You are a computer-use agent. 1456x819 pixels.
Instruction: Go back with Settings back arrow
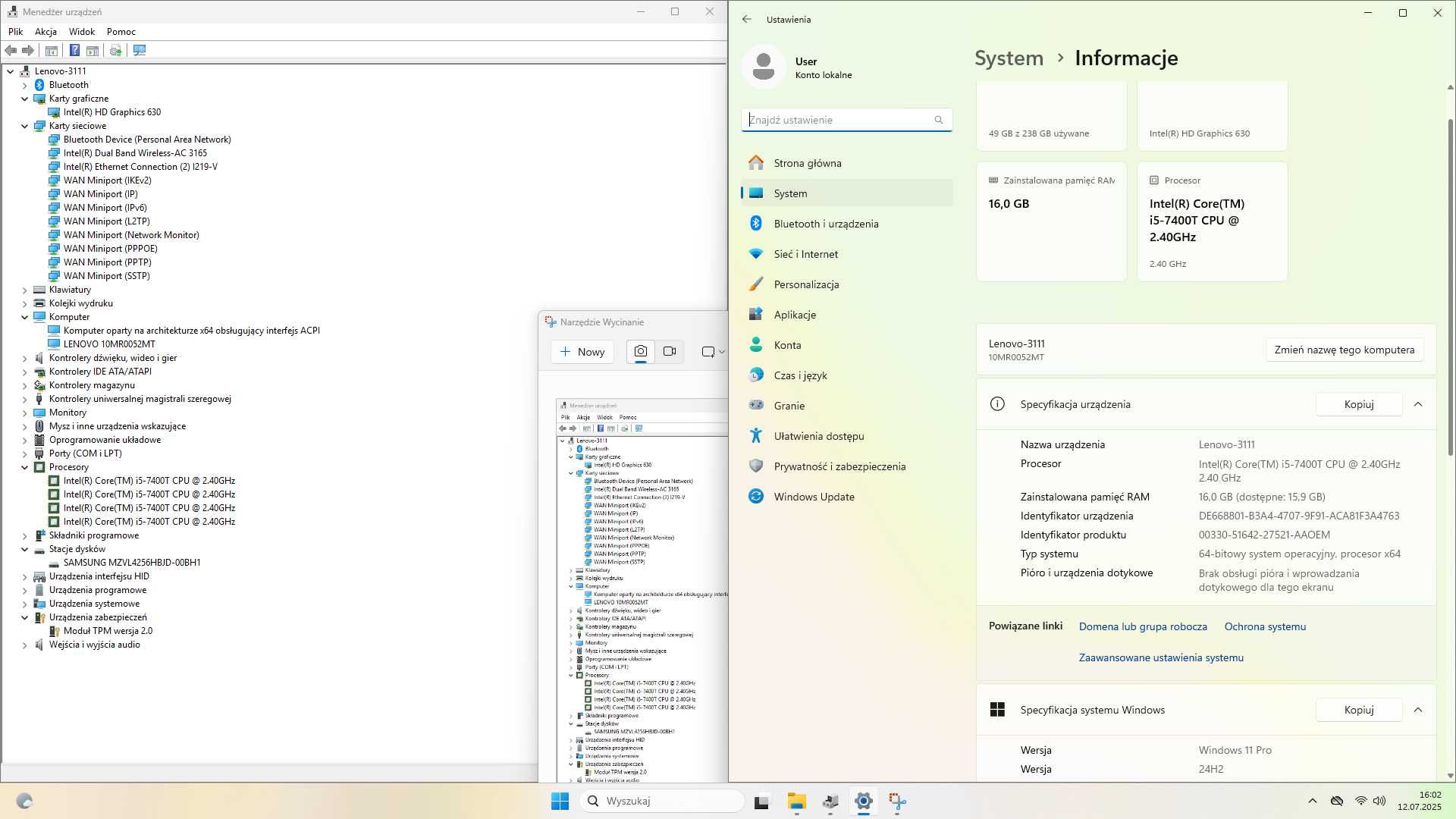click(747, 19)
